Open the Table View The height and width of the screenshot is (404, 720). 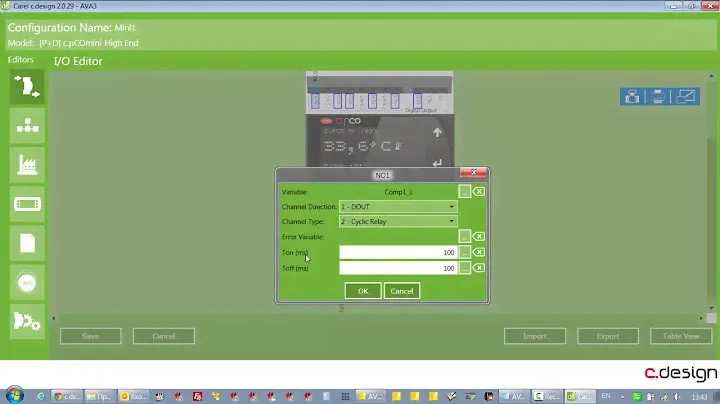click(x=680, y=336)
